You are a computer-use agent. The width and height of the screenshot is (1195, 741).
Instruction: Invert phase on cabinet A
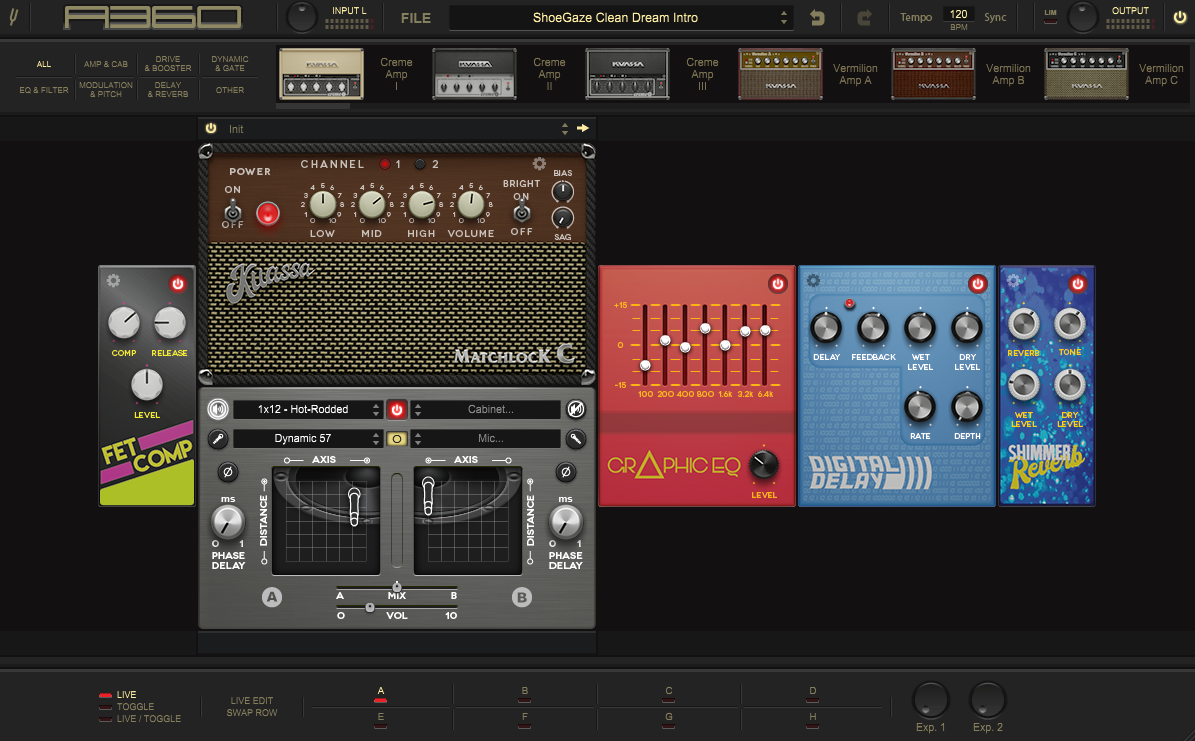tap(227, 472)
